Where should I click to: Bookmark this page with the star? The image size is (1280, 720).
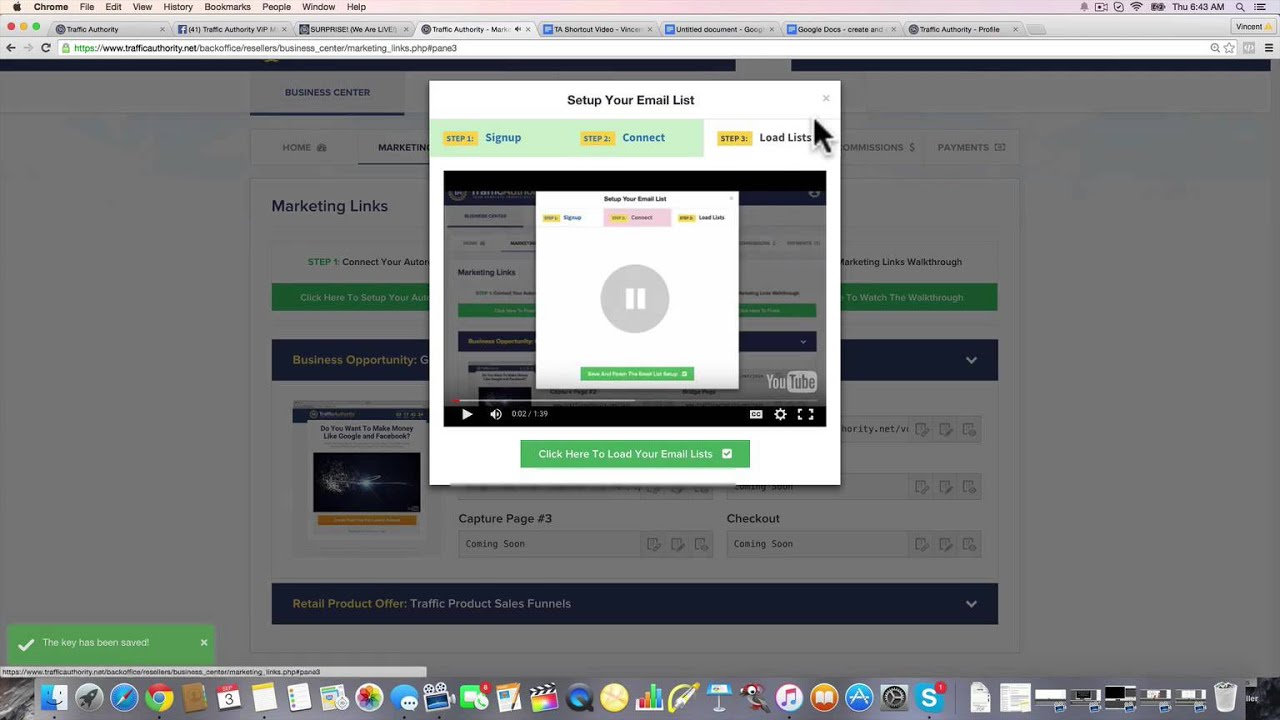(1230, 47)
